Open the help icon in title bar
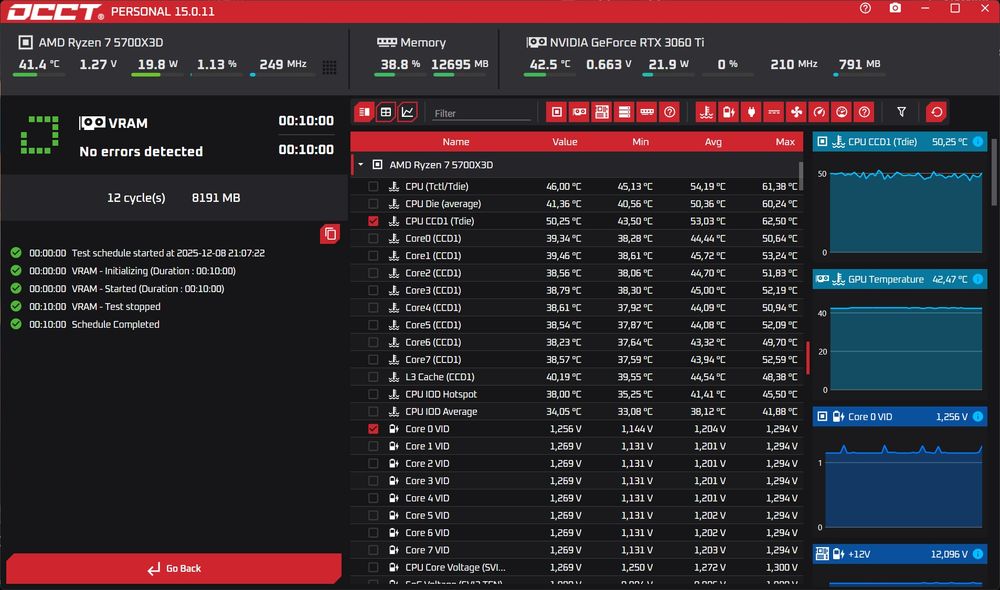 tap(865, 8)
